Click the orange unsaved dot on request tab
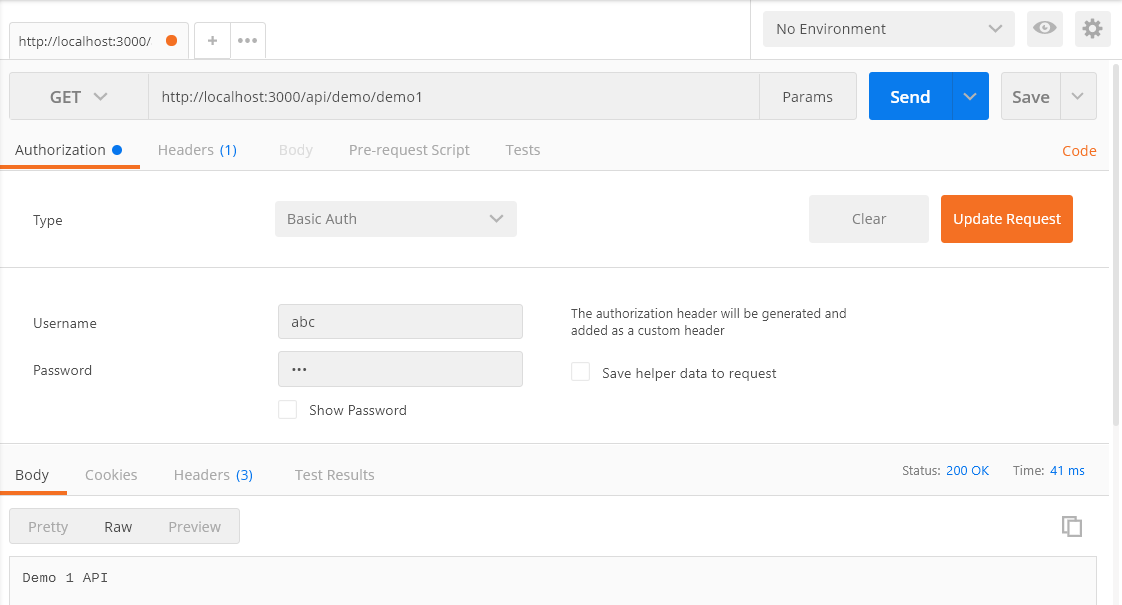Viewport: 1122px width, 605px height. 171,41
